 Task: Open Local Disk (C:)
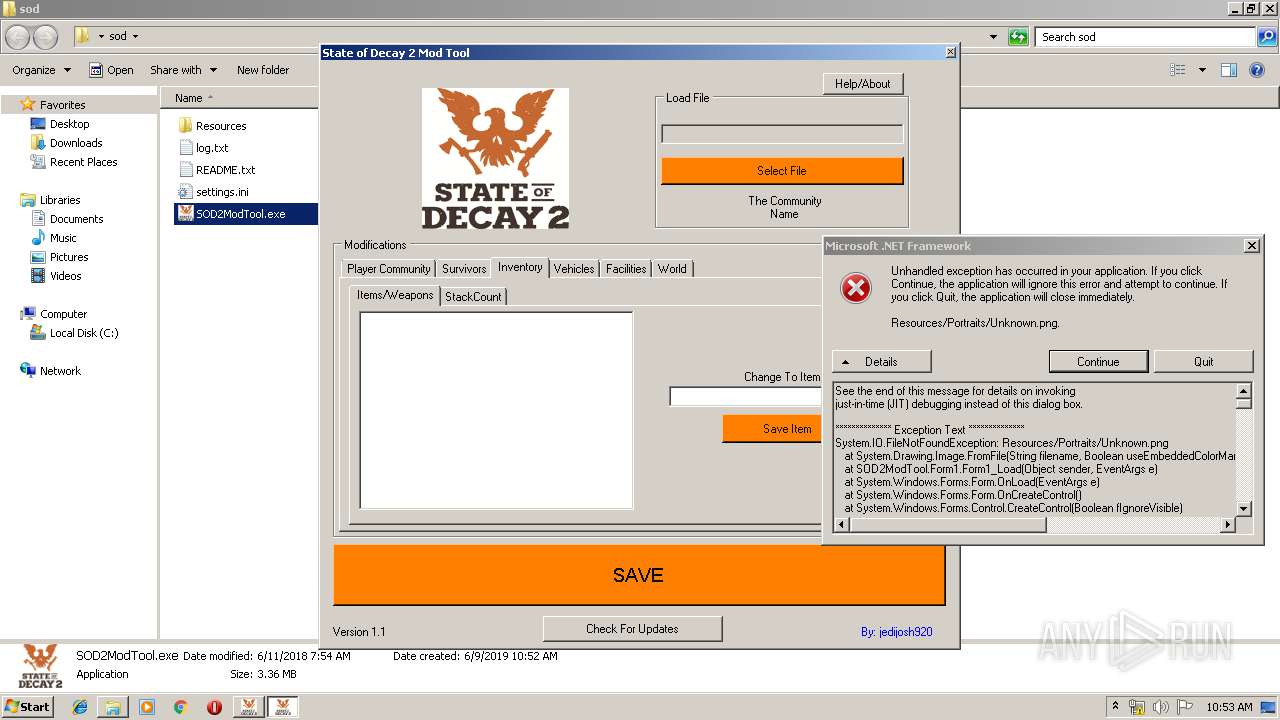coord(84,333)
